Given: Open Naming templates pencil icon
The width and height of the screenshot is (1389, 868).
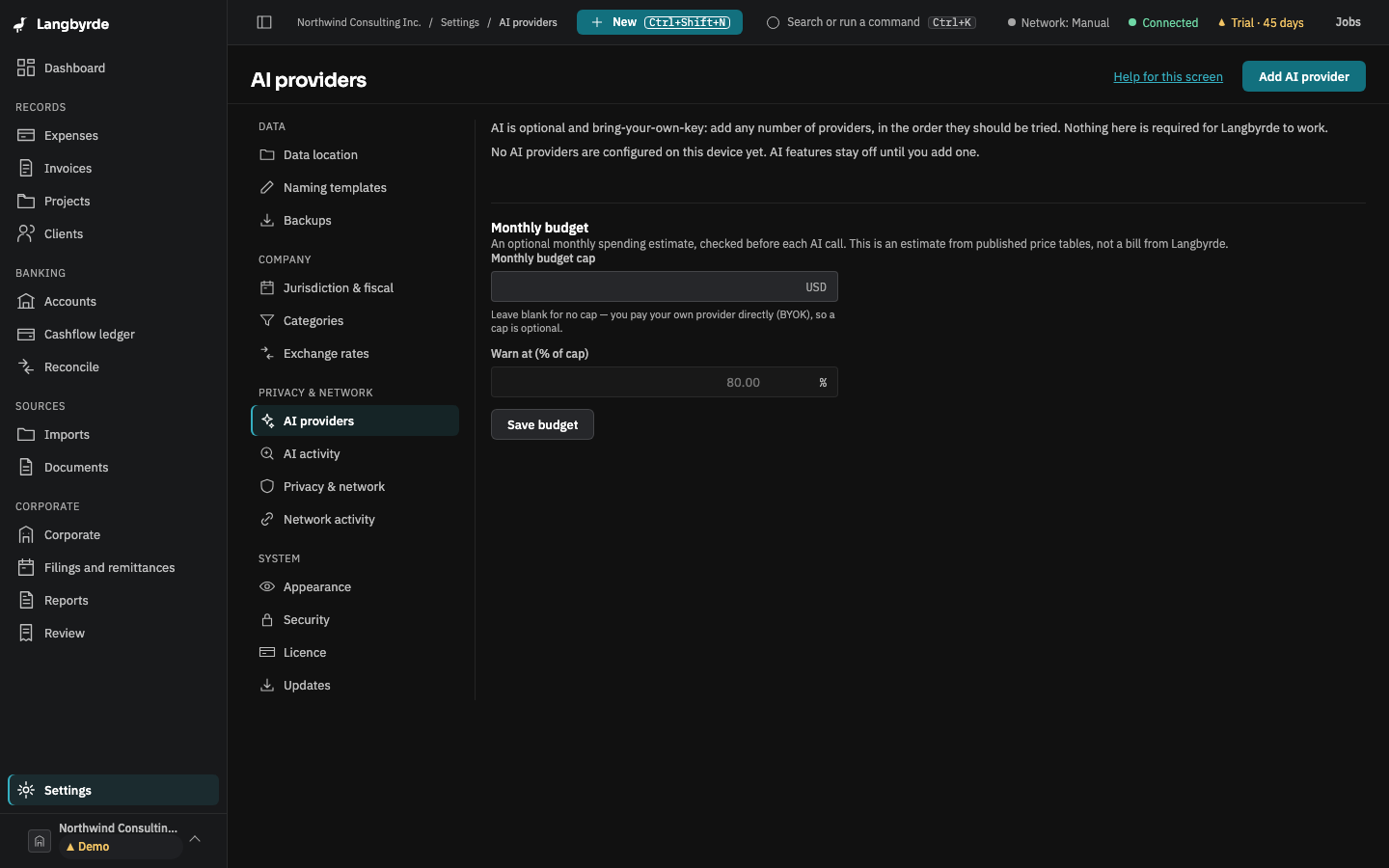Looking at the screenshot, I should coord(267,187).
